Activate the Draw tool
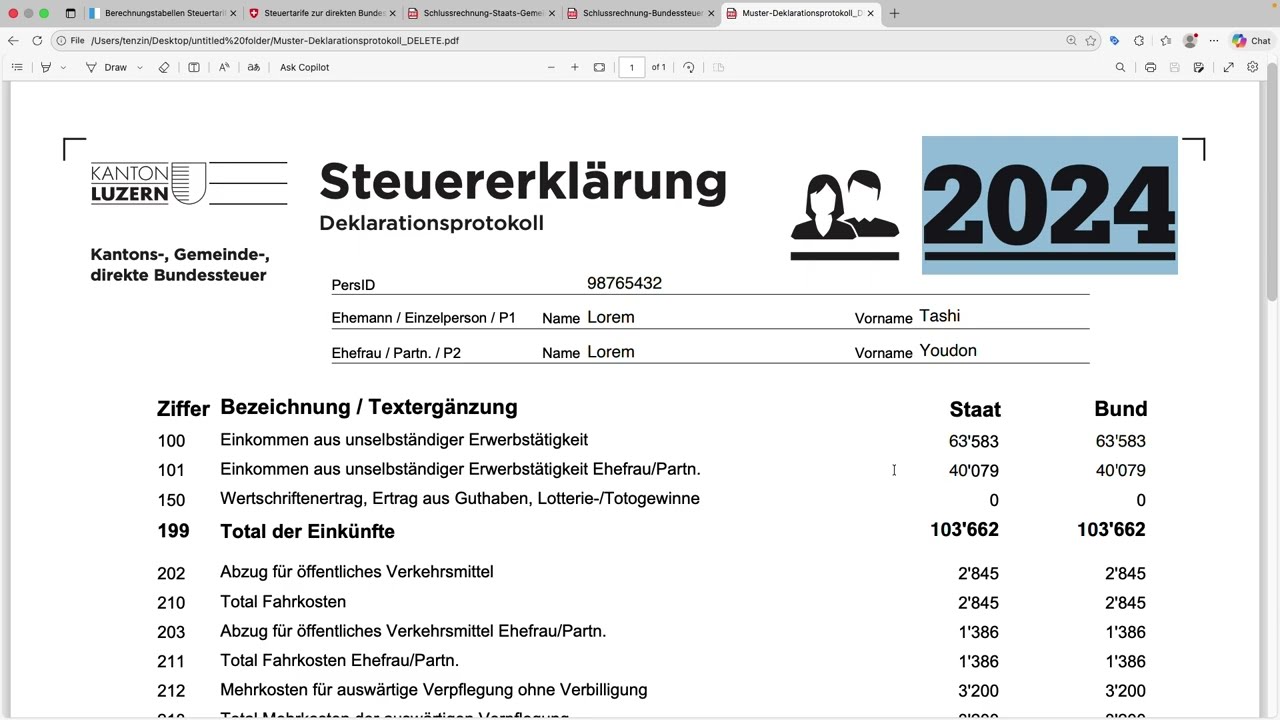The height and width of the screenshot is (720, 1280). coord(107,67)
